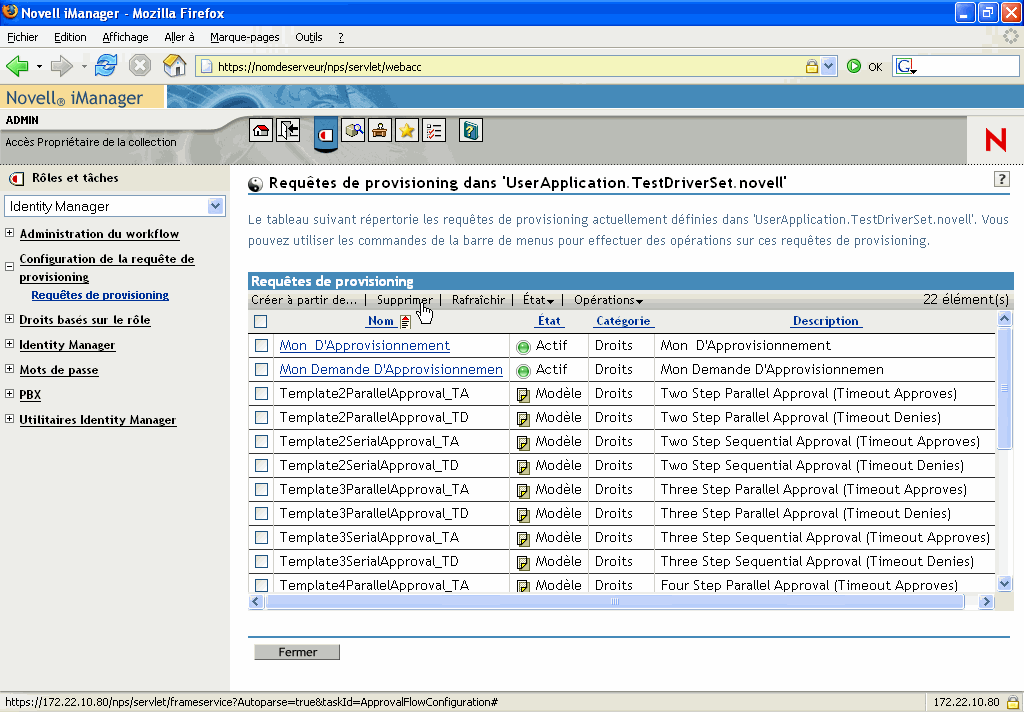The image size is (1024, 712).
Task: Click the page help question mark icon
Action: (x=1001, y=178)
